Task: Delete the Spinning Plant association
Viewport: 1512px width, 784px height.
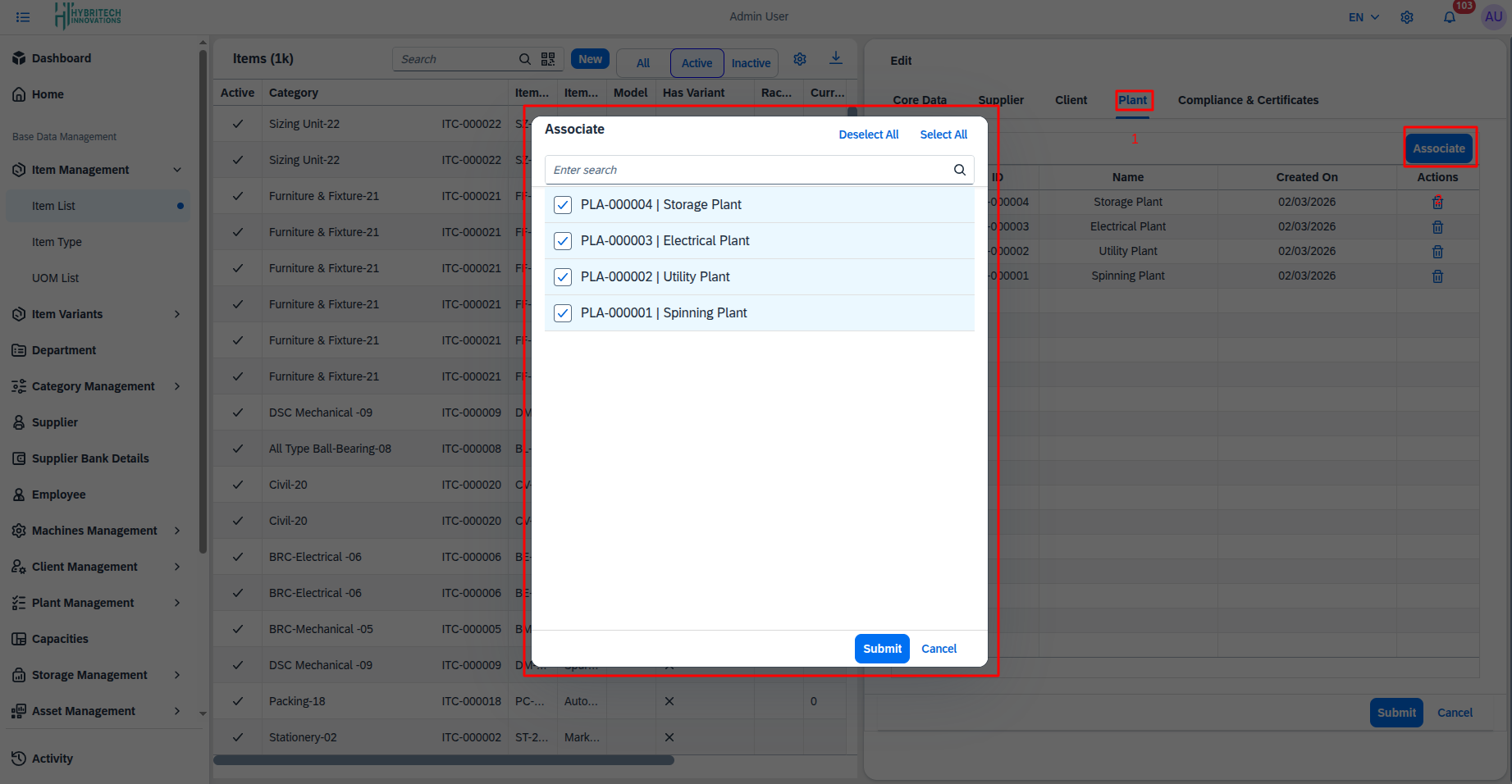Action: (x=1437, y=276)
